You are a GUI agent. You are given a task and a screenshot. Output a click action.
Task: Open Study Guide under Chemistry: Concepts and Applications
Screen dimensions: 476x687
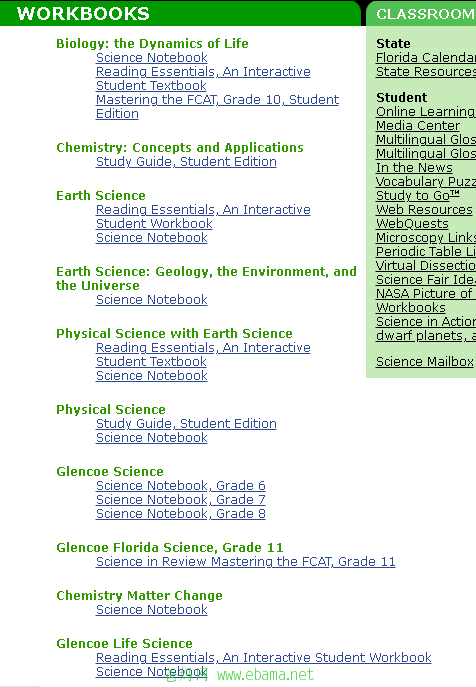coord(186,162)
